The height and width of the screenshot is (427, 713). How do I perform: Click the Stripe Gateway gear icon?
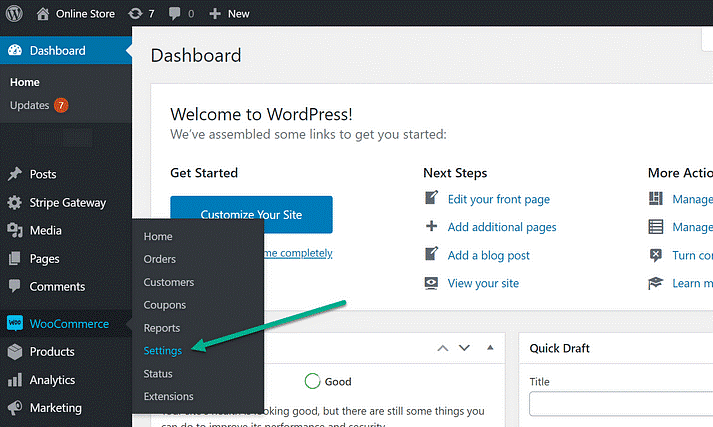(x=14, y=202)
